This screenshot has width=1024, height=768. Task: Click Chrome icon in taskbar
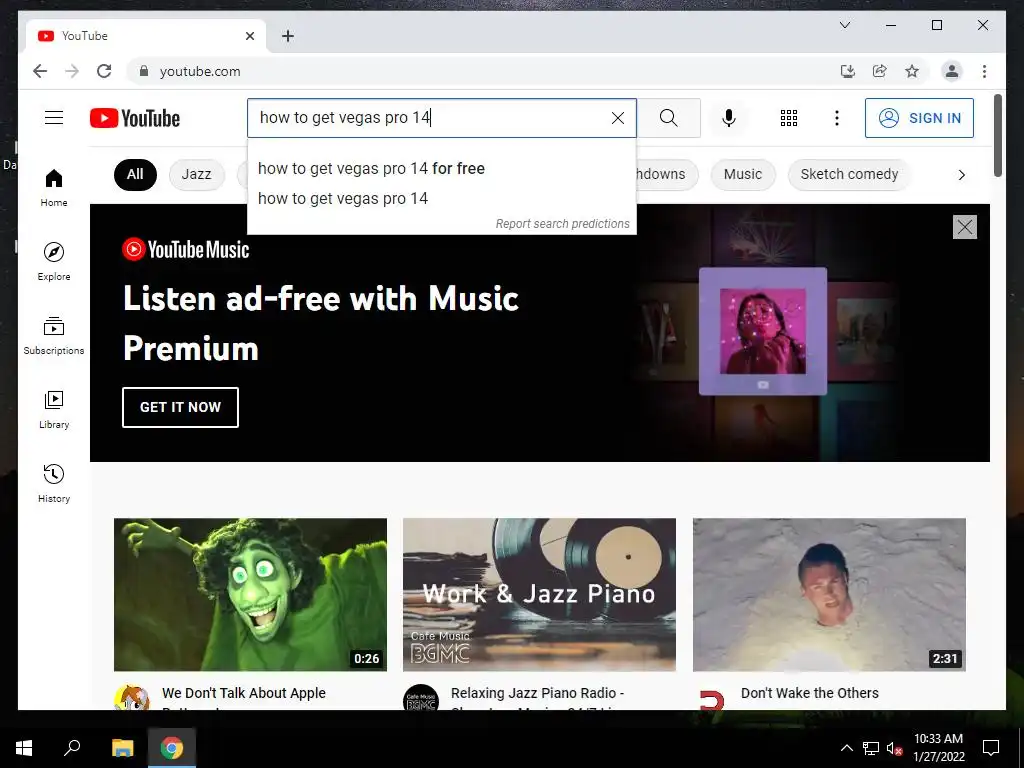point(172,748)
